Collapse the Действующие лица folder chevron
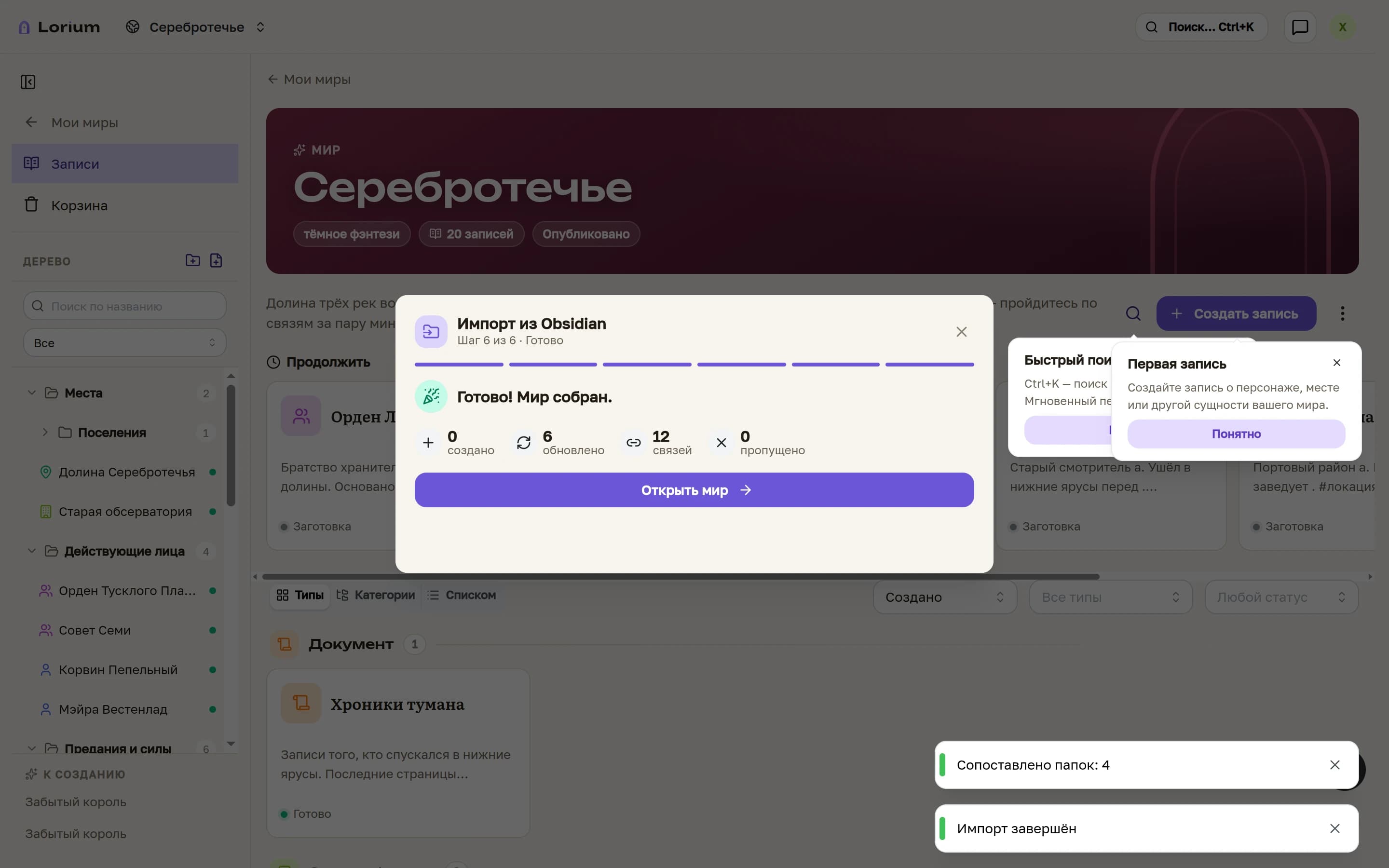The image size is (1389, 868). [x=32, y=551]
